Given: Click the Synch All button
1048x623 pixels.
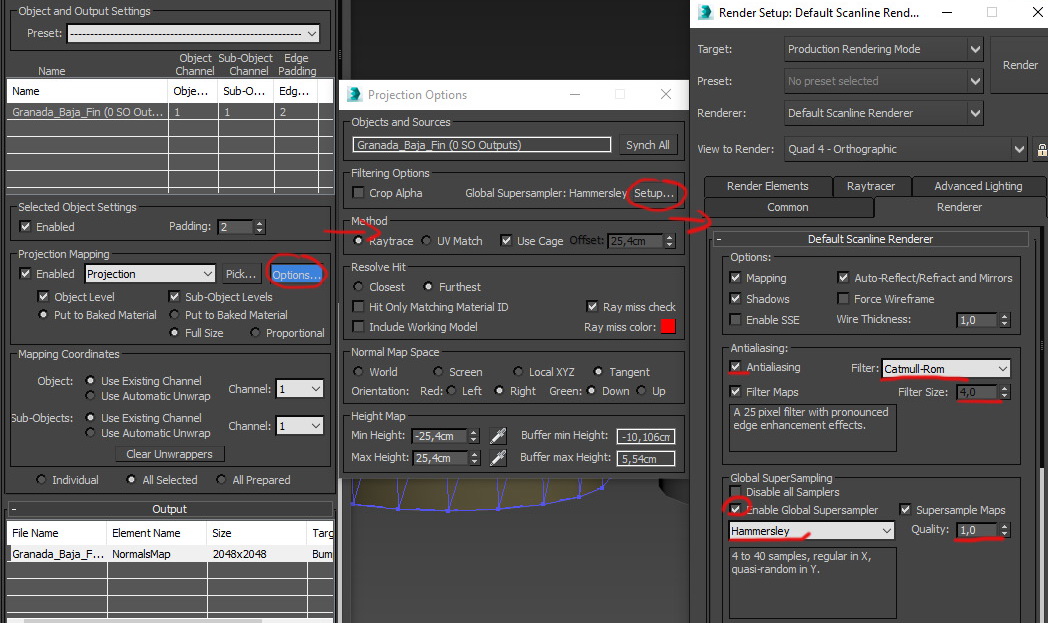Looking at the screenshot, I should (647, 144).
